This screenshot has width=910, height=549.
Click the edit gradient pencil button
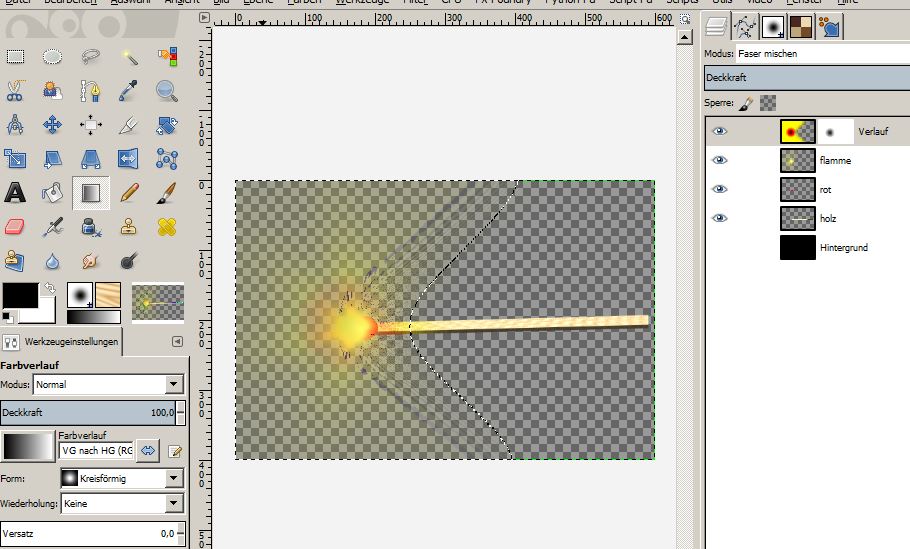(x=175, y=451)
